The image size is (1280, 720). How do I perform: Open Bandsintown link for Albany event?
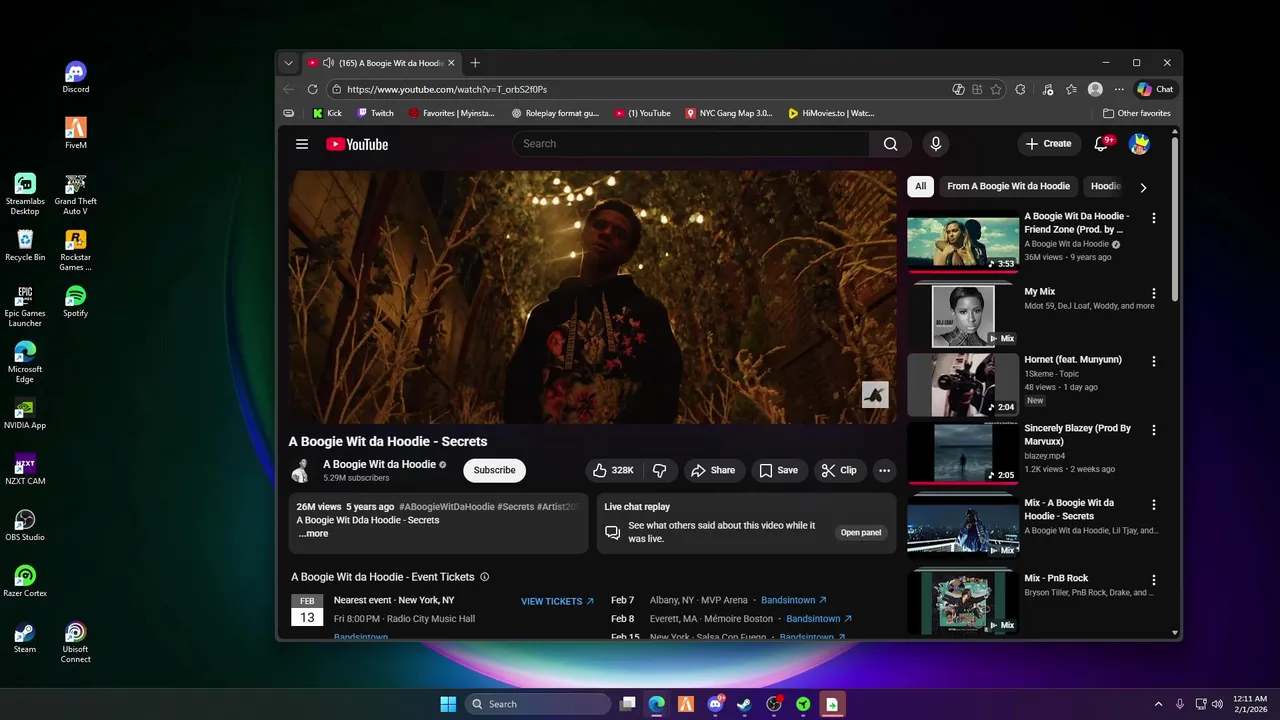click(794, 600)
